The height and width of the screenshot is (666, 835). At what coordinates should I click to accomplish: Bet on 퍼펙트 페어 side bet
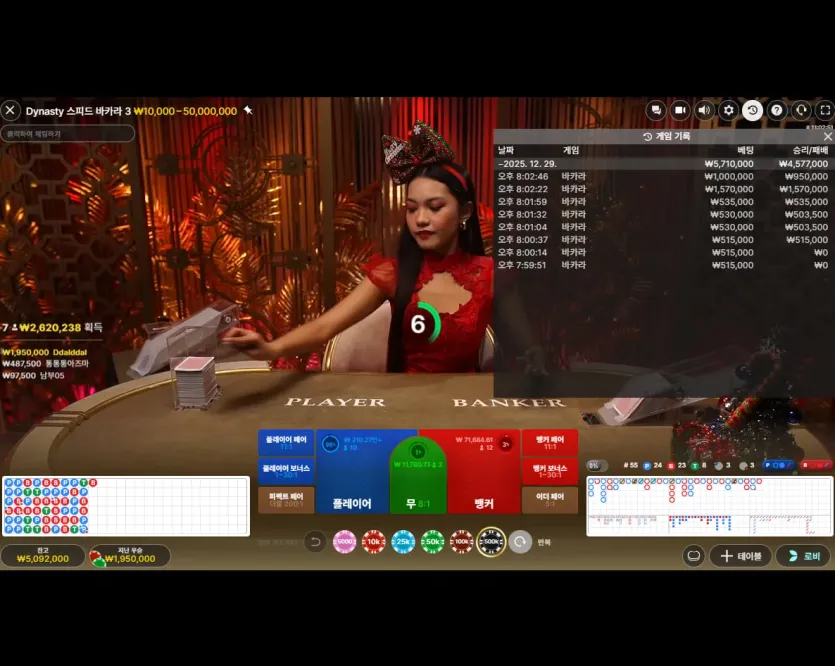tap(286, 499)
